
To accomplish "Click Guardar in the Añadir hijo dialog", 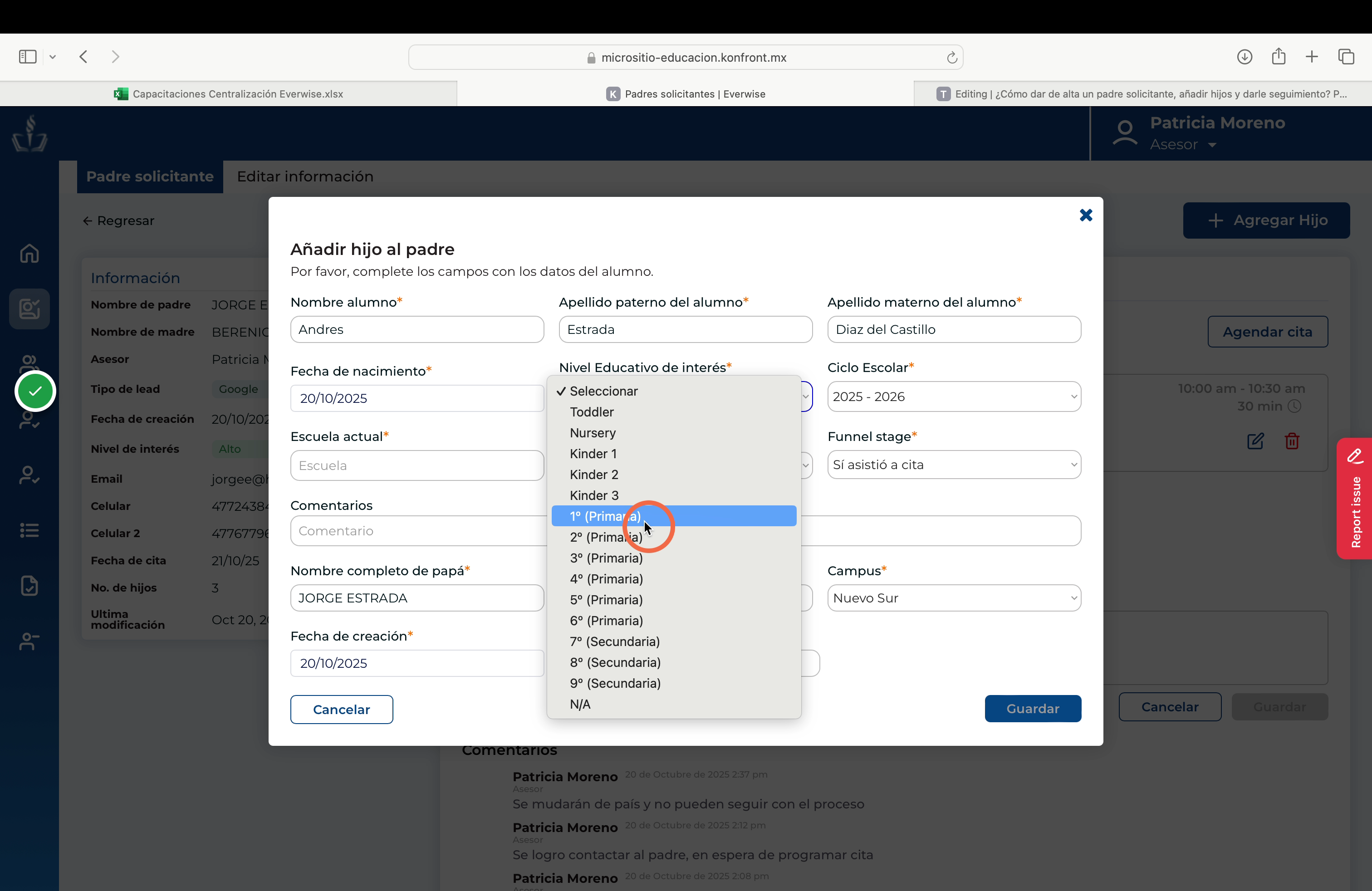I will coord(1033,709).
